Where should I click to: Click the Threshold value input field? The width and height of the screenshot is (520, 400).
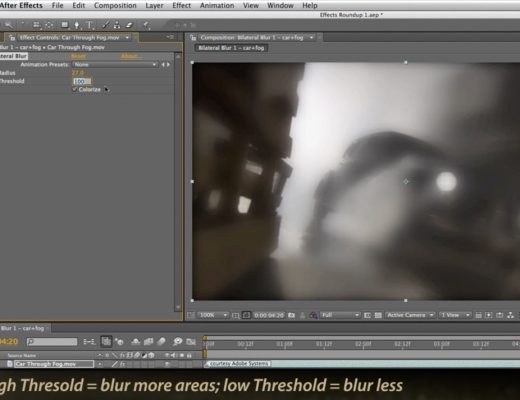pyautogui.click(x=82, y=81)
